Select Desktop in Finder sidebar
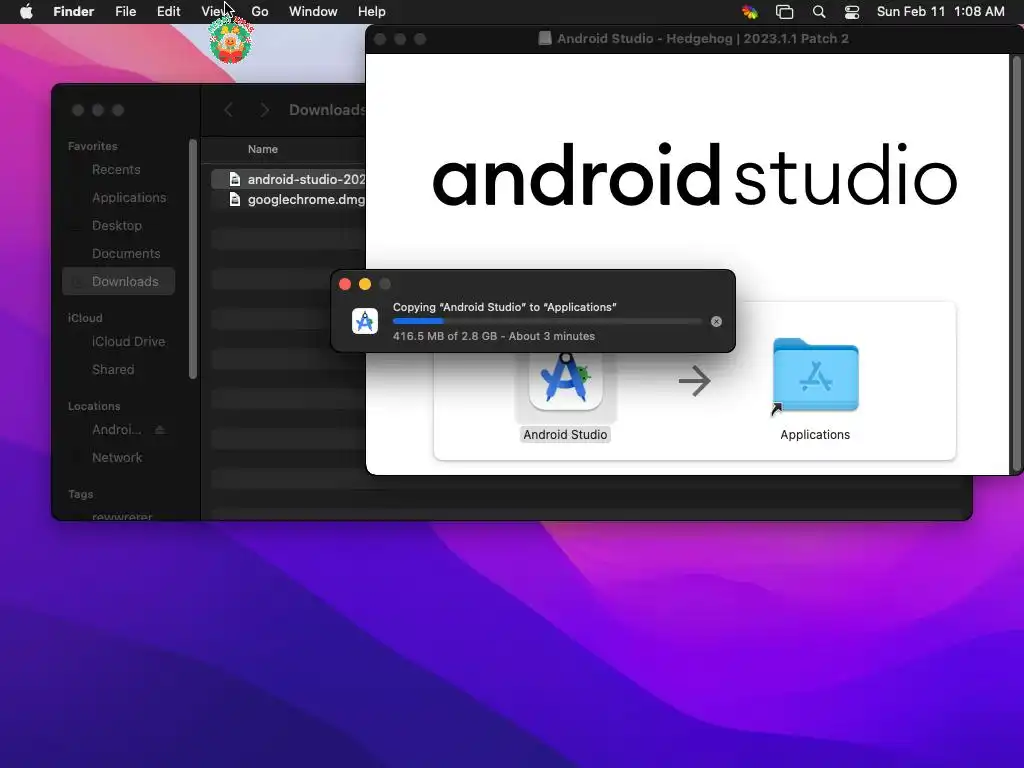This screenshot has height=768, width=1024. (116, 225)
